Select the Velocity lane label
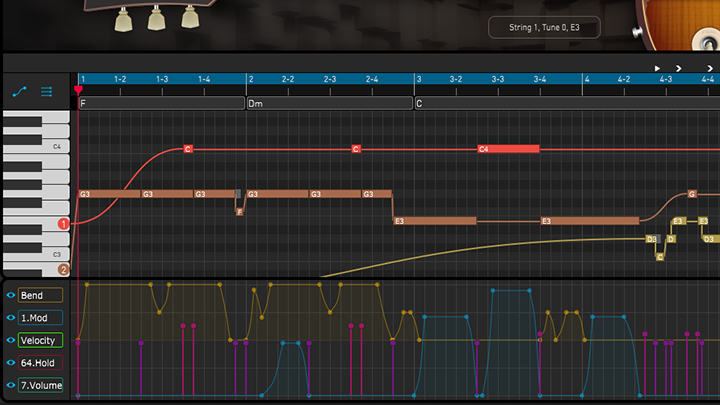Image resolution: width=720 pixels, height=405 pixels. [40, 341]
